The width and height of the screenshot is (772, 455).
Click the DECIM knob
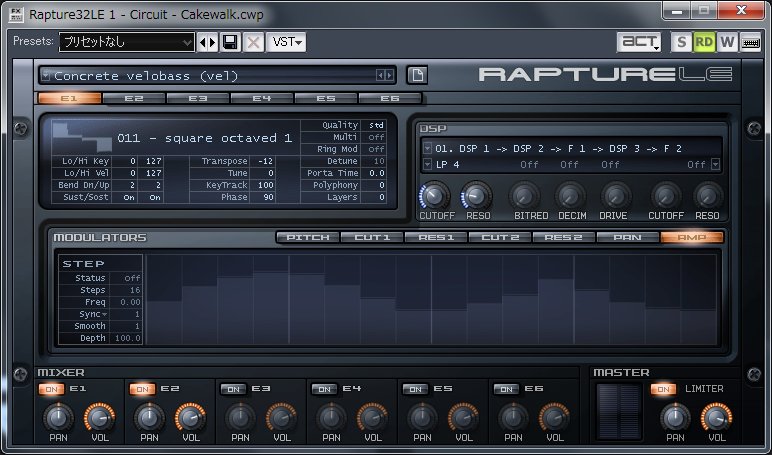pyautogui.click(x=571, y=196)
